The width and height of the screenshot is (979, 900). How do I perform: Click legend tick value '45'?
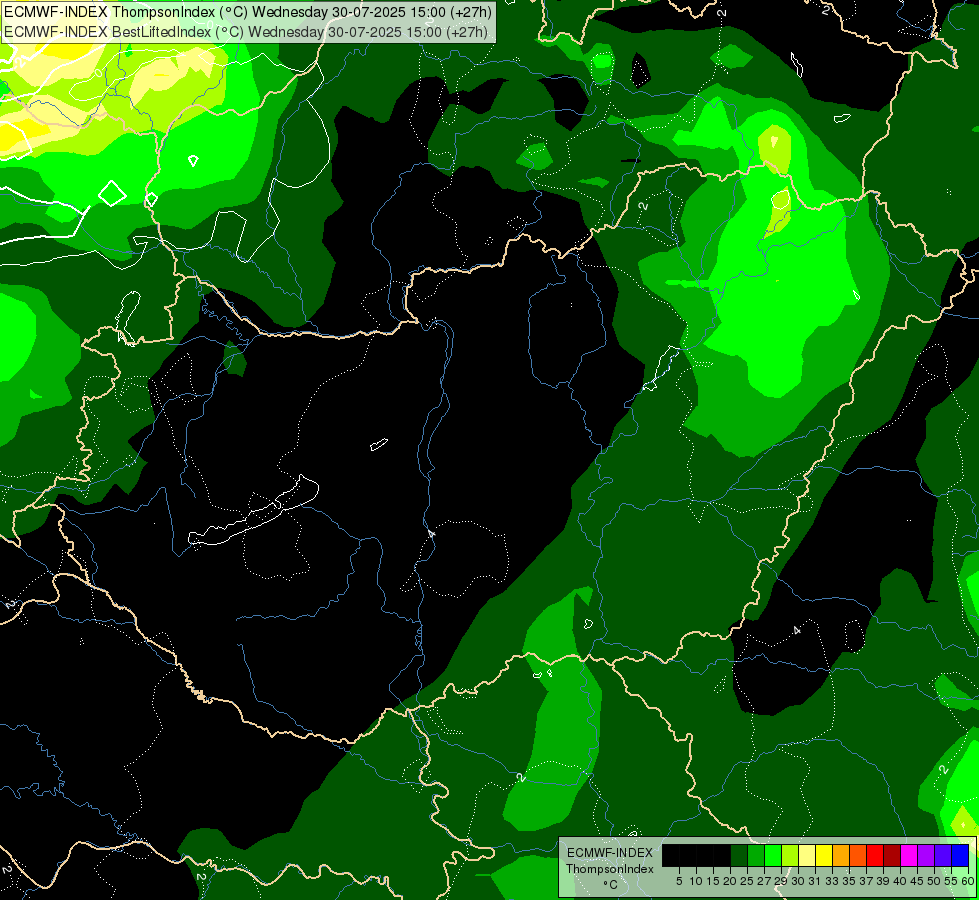pos(917,881)
